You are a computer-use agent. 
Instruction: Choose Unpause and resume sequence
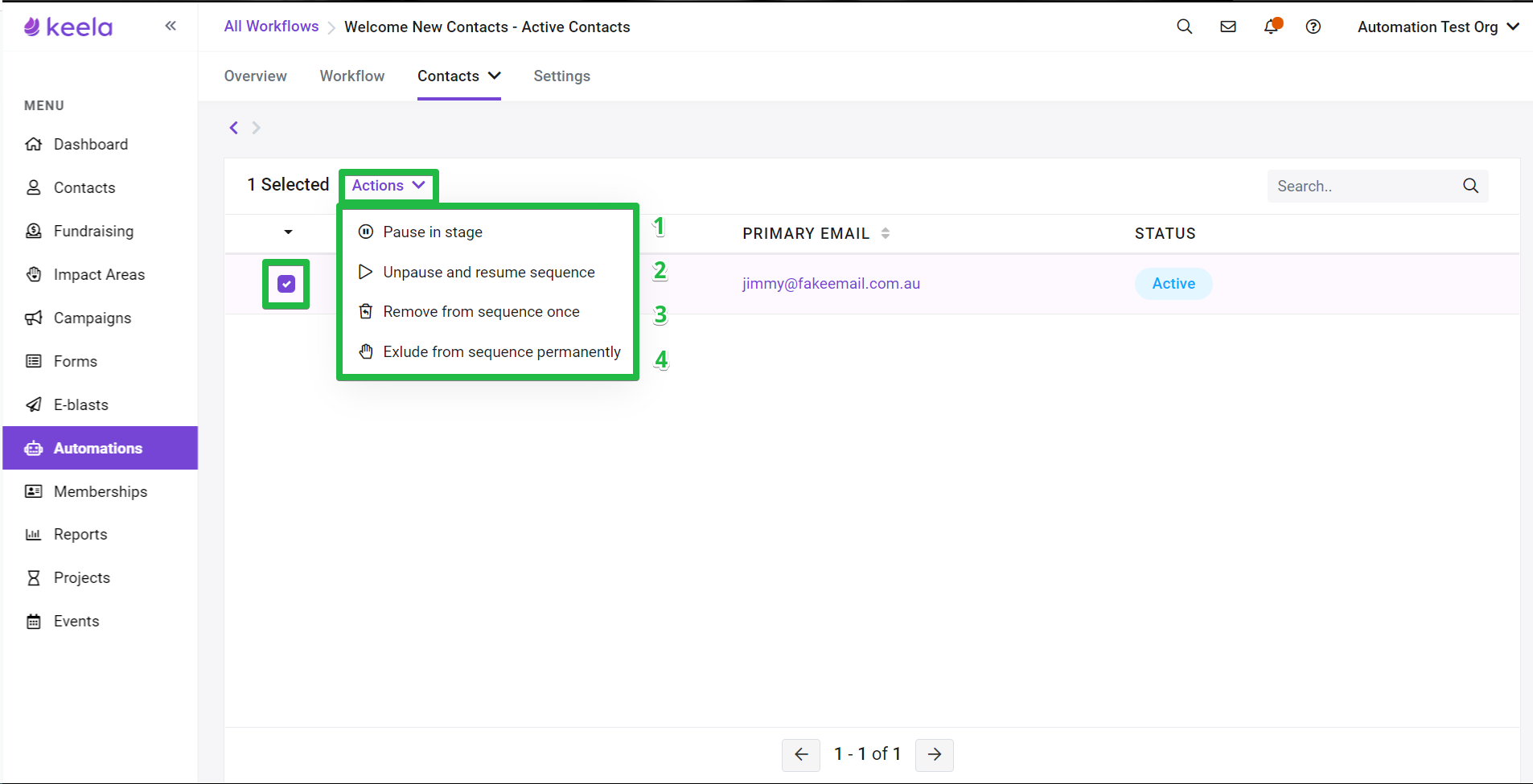[487, 272]
